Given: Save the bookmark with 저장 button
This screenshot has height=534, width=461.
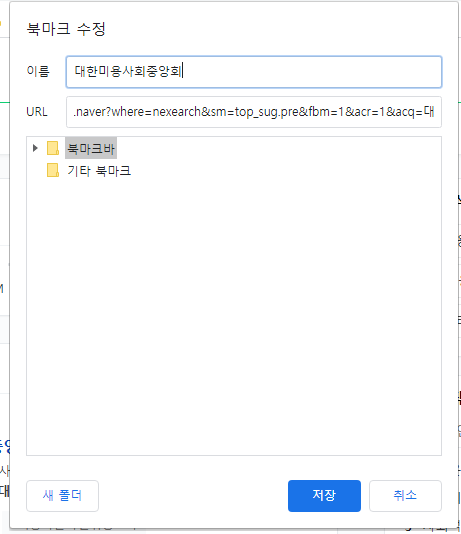Looking at the screenshot, I should 324,496.
